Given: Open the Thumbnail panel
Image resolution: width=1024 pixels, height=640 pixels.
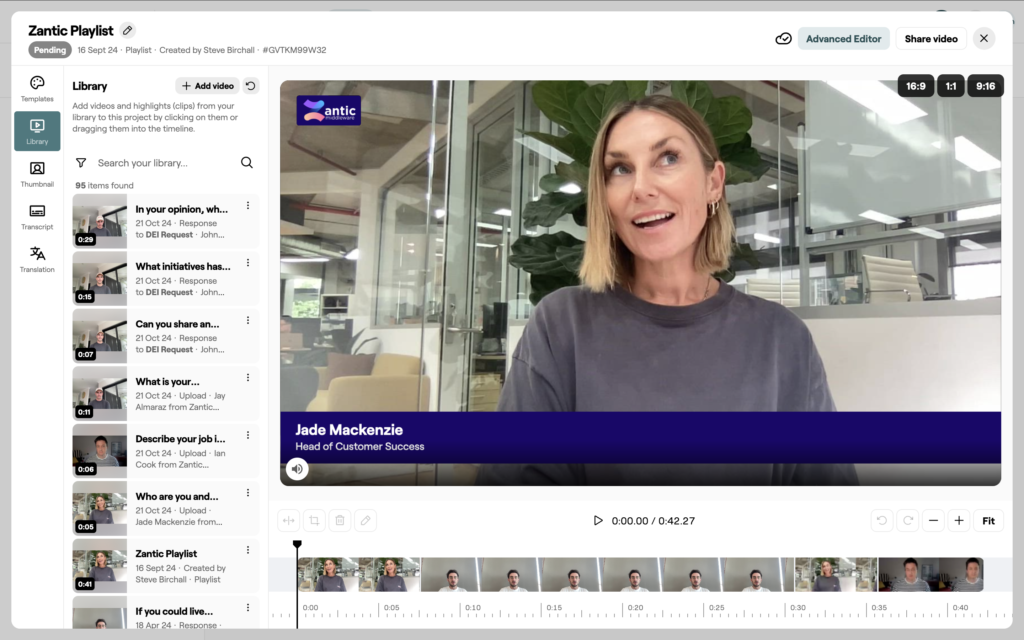Looking at the screenshot, I should (37, 174).
